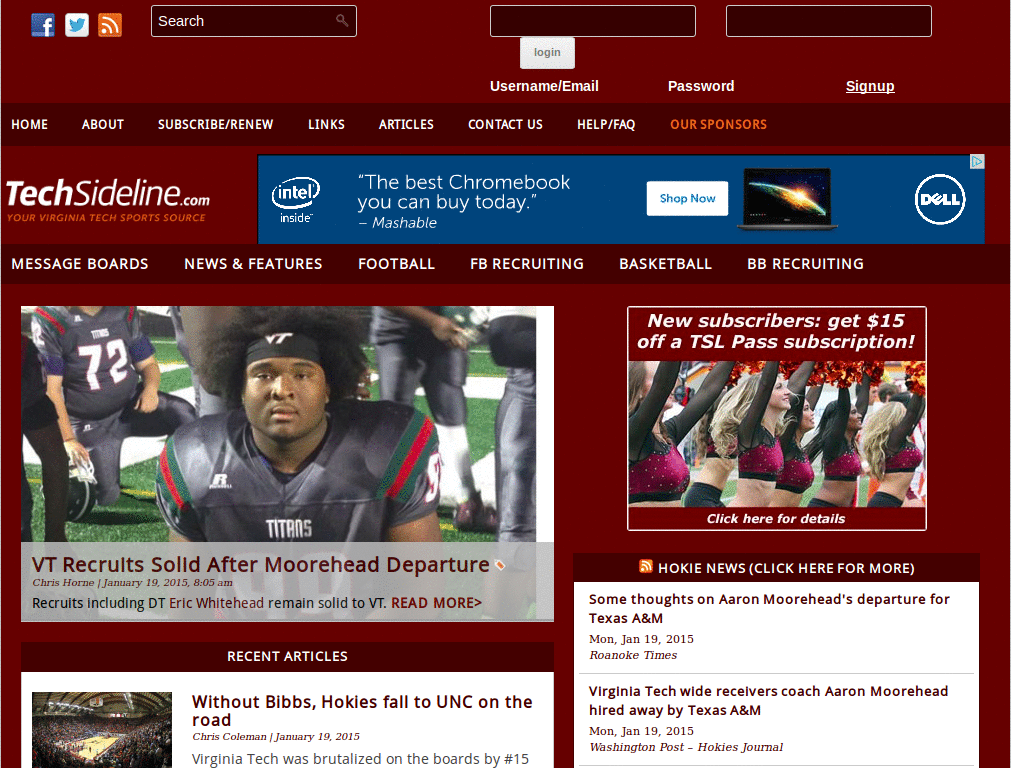
Task: Open 'Virginia Tech wide receivers coach' story
Action: coord(768,701)
